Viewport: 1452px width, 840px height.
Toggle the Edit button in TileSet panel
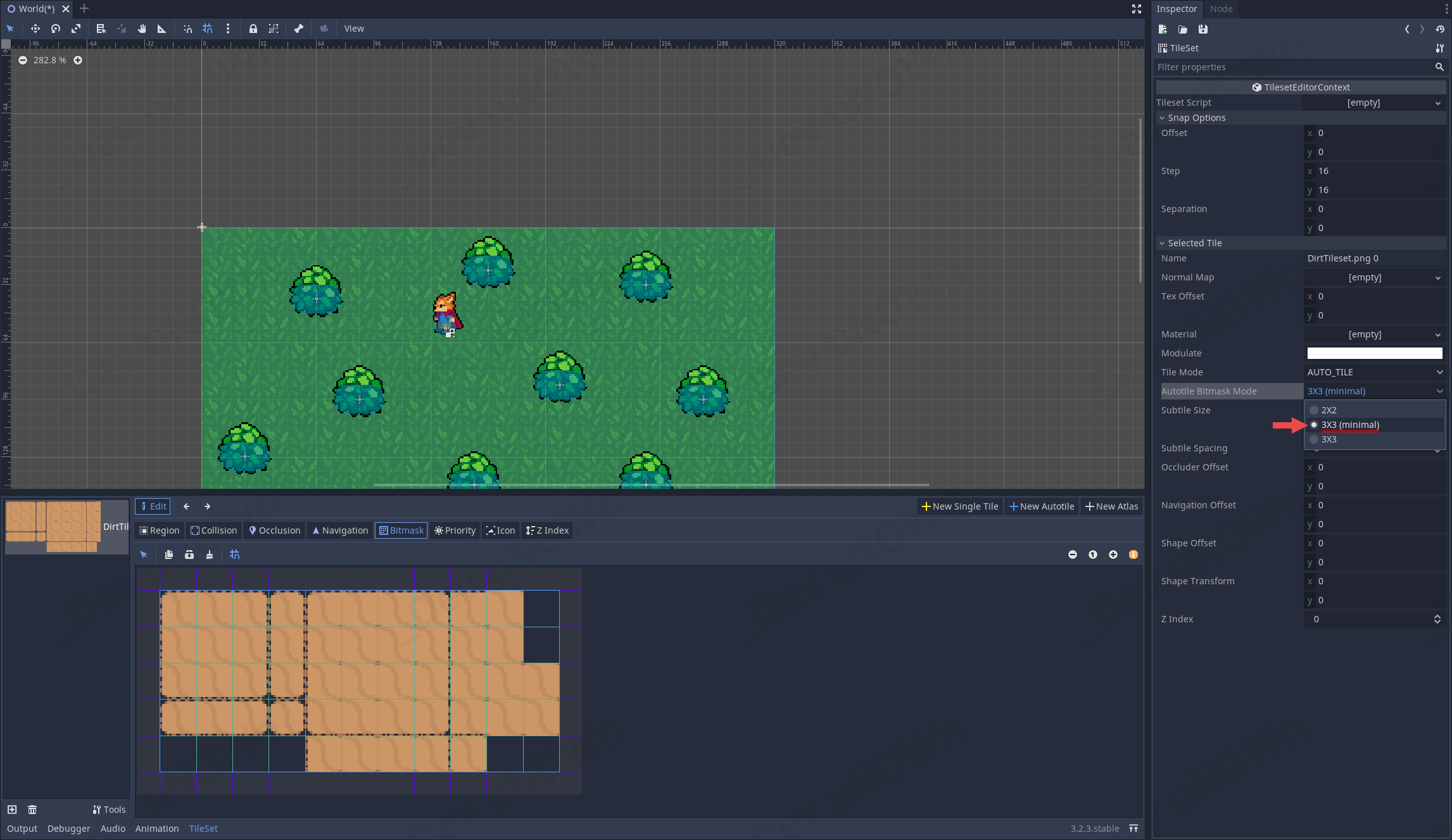(153, 506)
